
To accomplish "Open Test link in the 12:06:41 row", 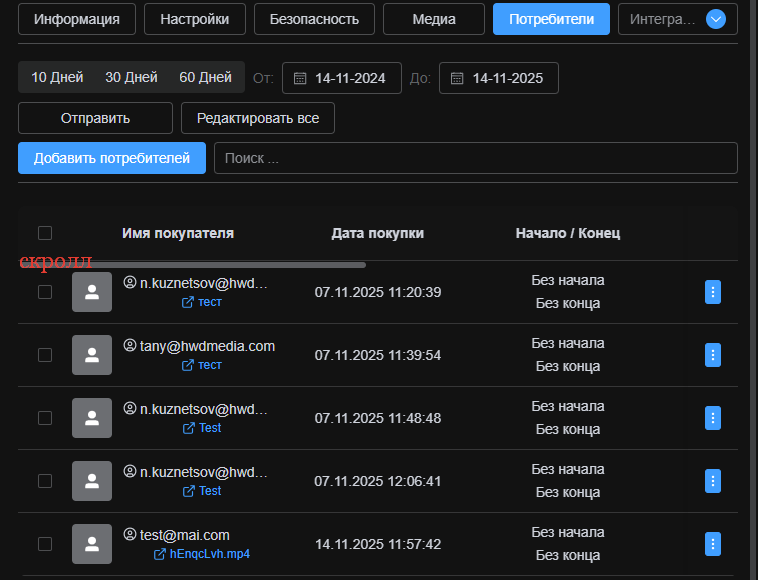I will (210, 491).
